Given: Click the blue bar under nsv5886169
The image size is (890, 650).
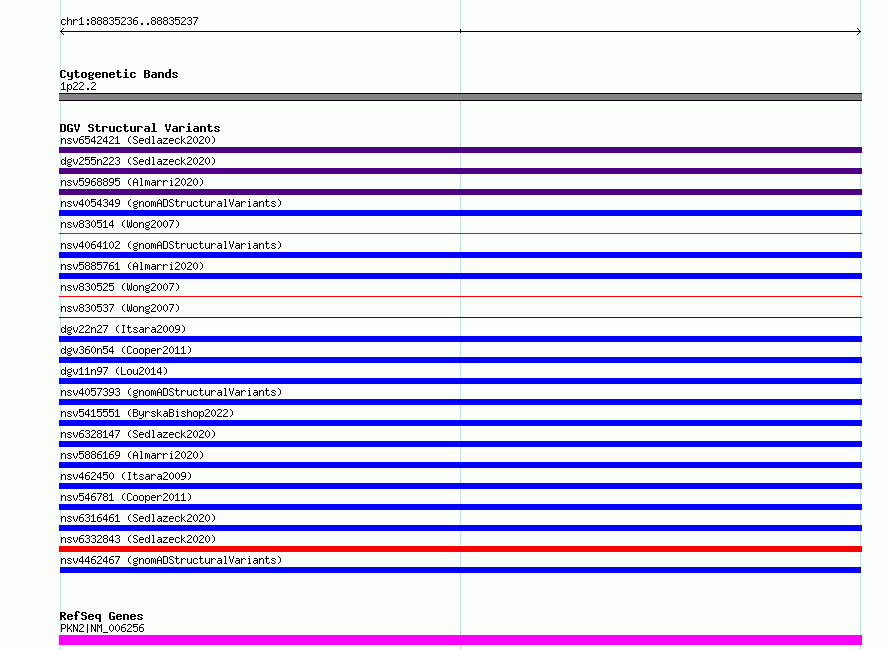Looking at the screenshot, I should pos(460,465).
